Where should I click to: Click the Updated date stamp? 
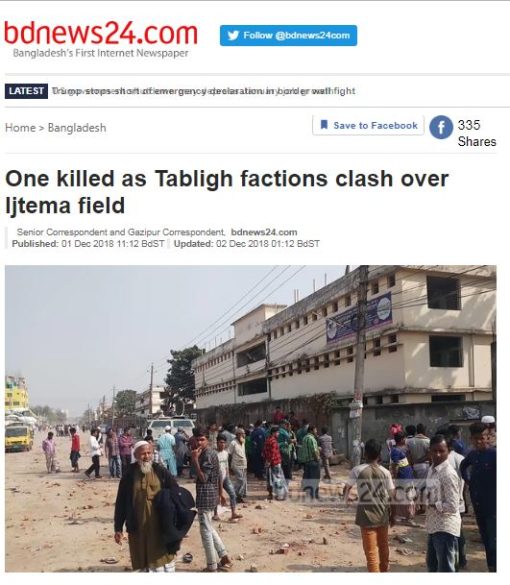click(x=247, y=244)
